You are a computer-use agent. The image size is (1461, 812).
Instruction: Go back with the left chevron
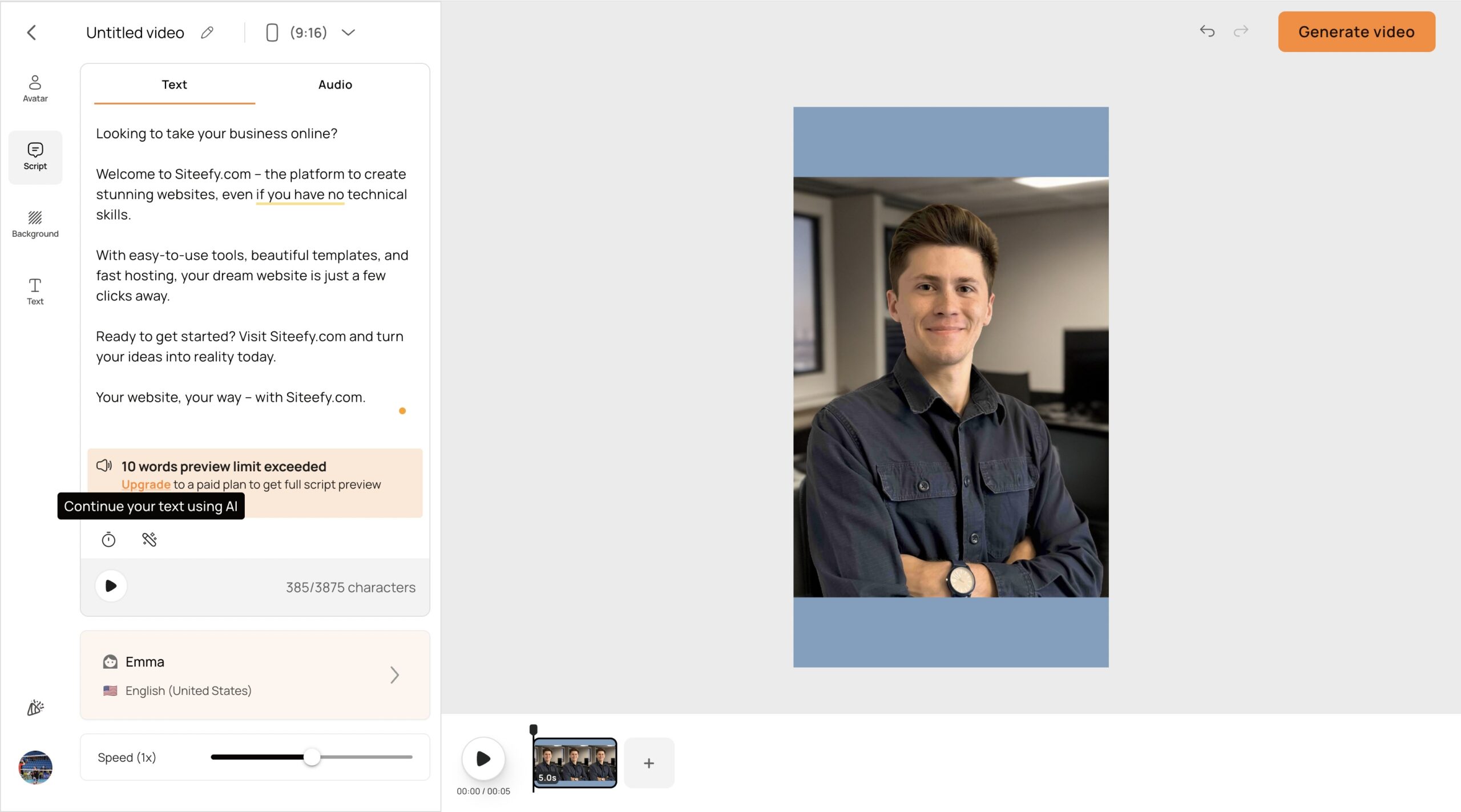point(31,33)
